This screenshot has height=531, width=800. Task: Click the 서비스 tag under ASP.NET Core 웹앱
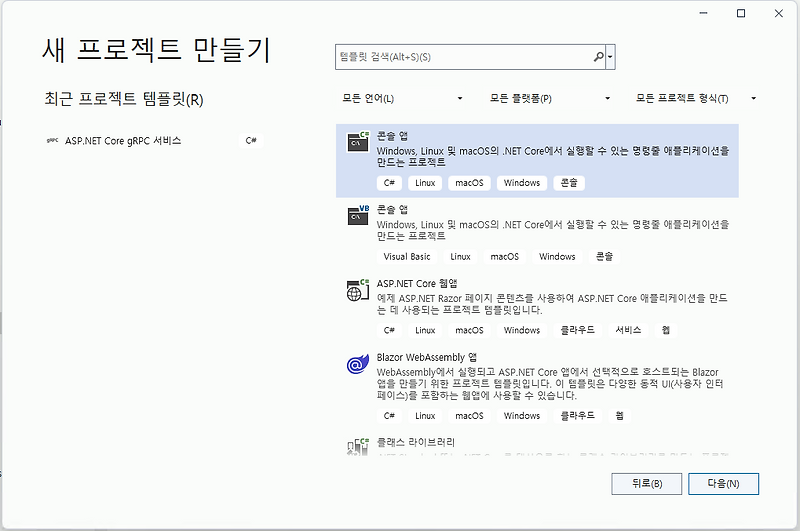628,330
